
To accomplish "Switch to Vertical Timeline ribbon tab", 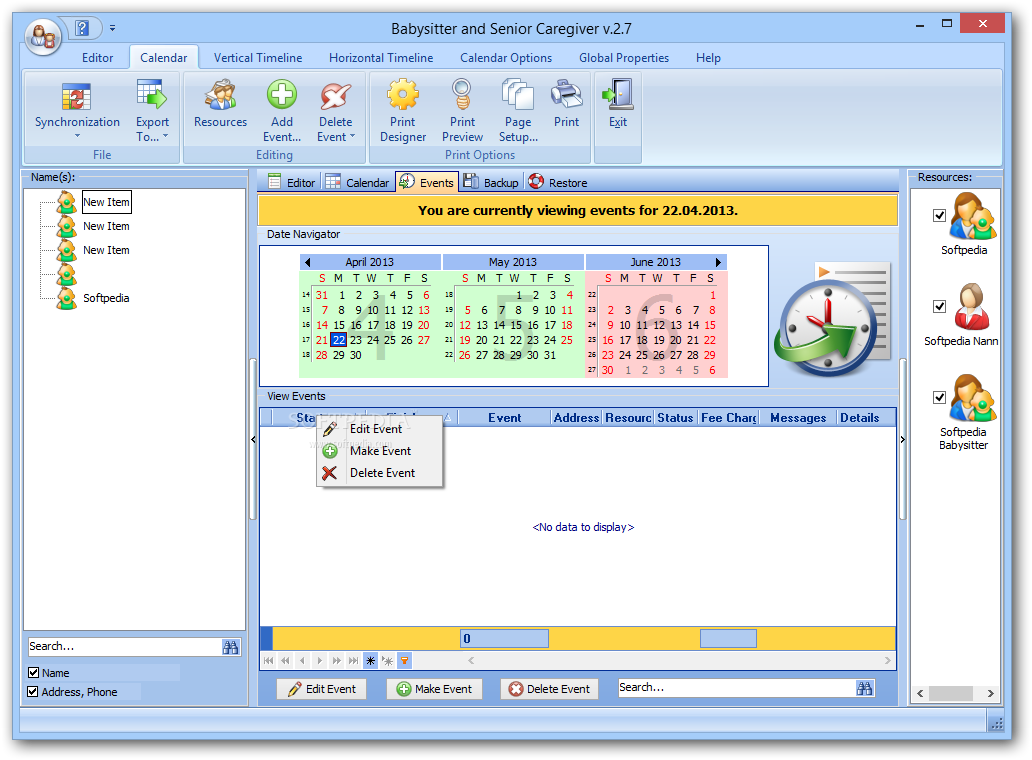I will pos(258,58).
